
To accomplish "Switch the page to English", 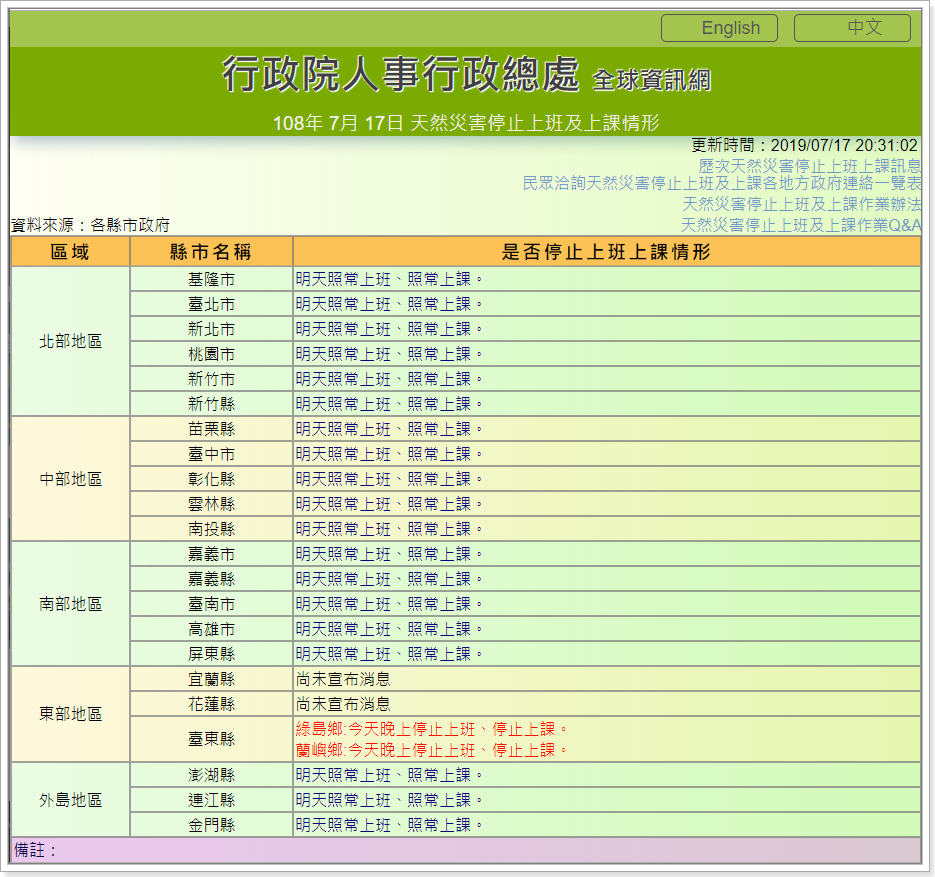I will click(718, 28).
